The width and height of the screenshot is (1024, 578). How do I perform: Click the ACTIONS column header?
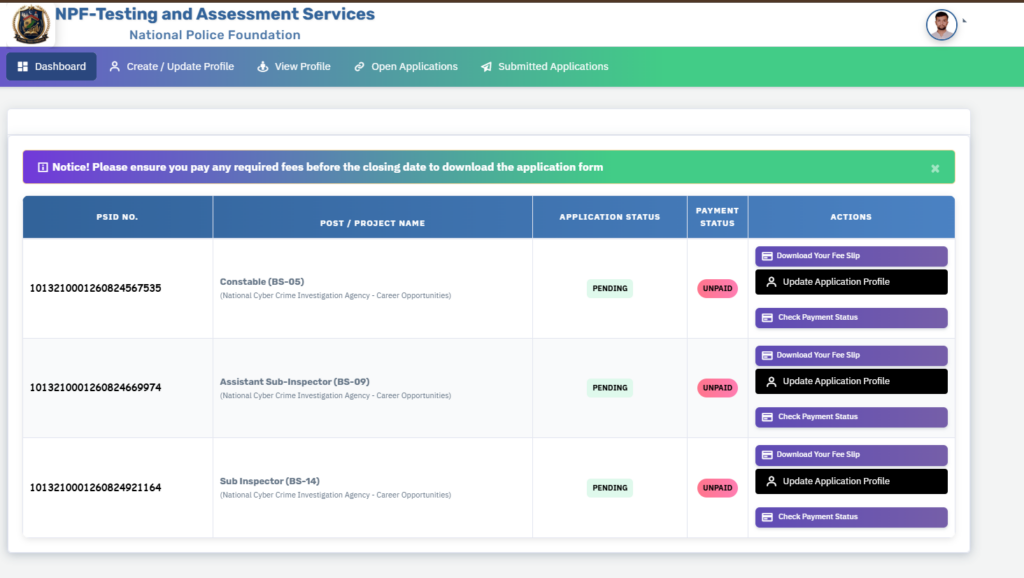click(x=851, y=217)
